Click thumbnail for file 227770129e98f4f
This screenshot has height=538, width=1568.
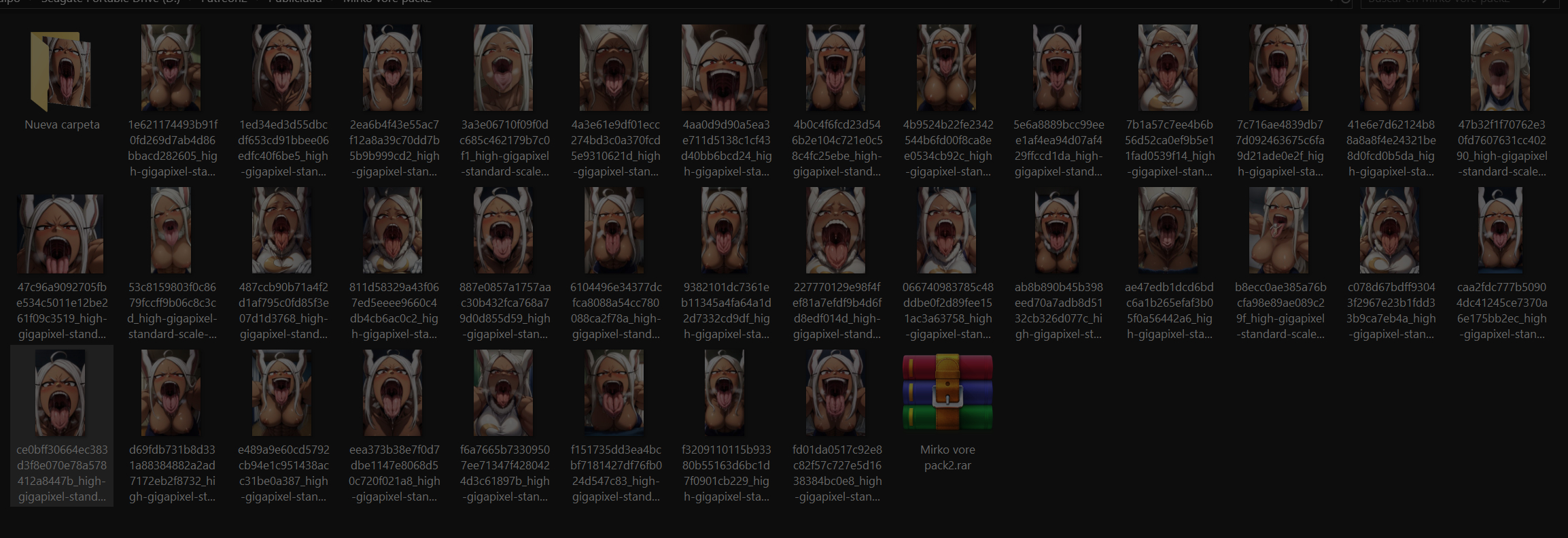click(835, 230)
